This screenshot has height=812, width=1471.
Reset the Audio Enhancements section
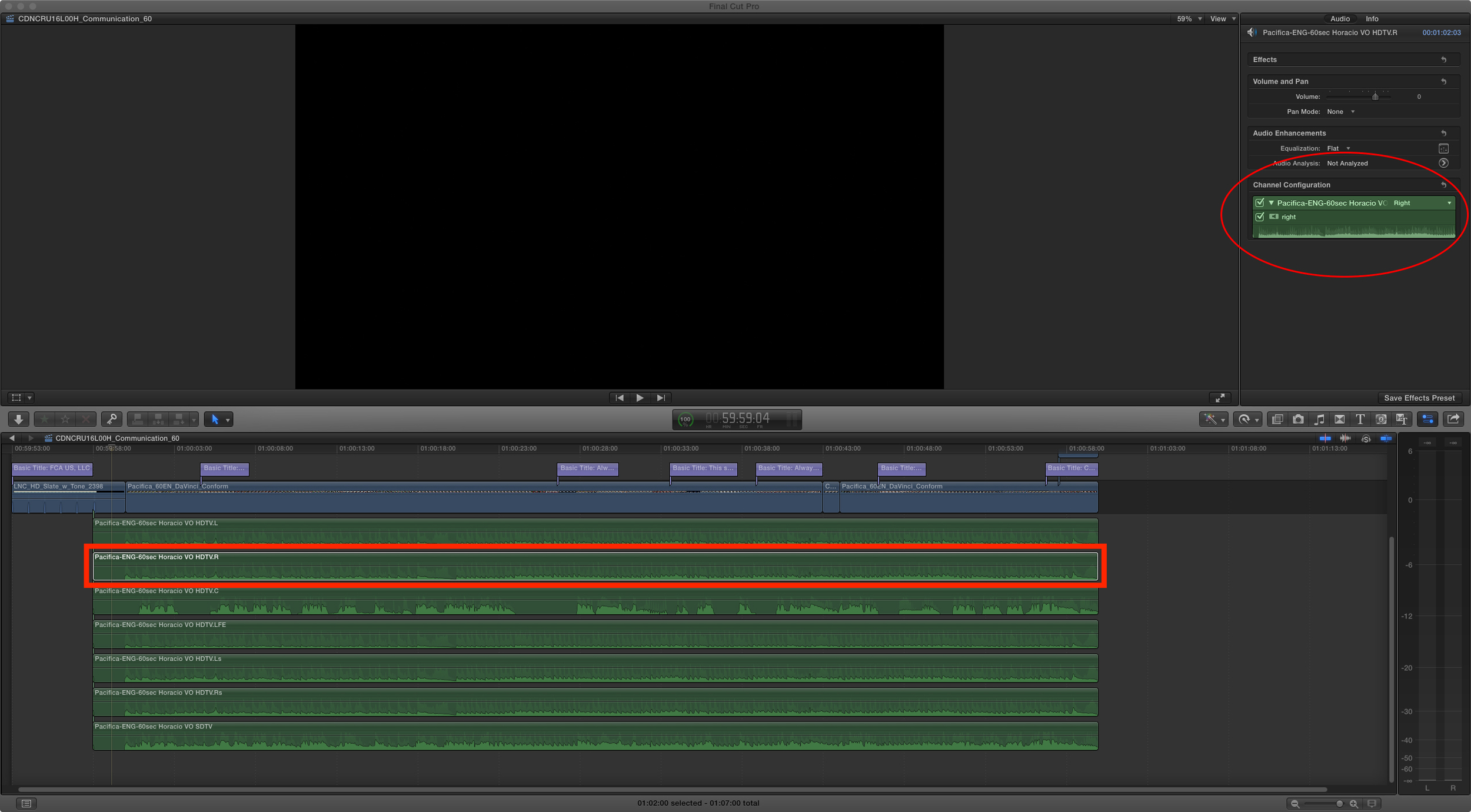tap(1443, 133)
